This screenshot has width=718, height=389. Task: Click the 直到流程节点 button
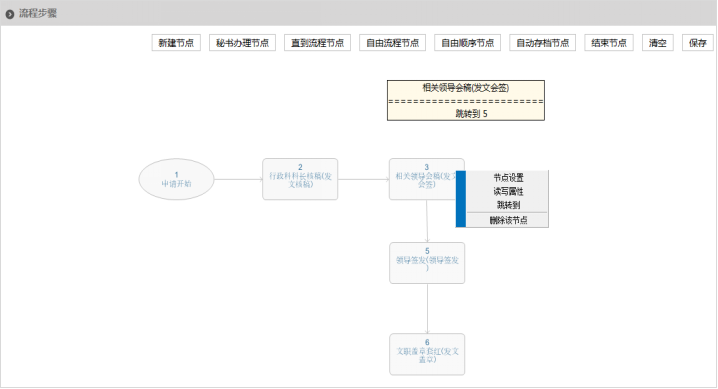[x=317, y=43]
